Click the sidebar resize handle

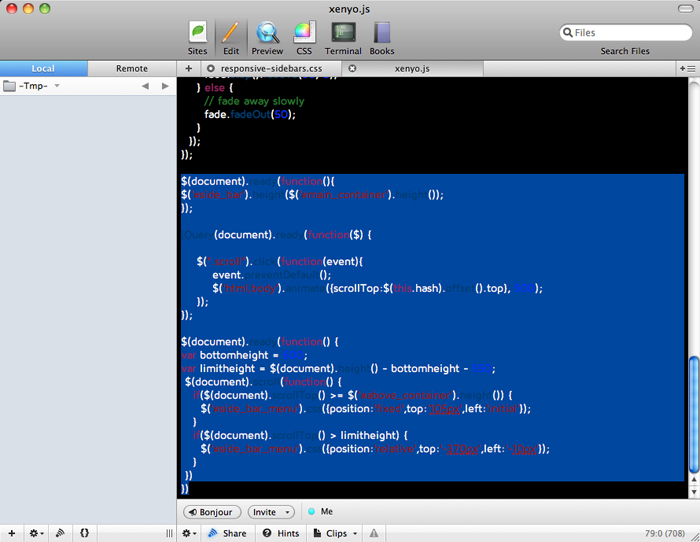click(x=169, y=534)
